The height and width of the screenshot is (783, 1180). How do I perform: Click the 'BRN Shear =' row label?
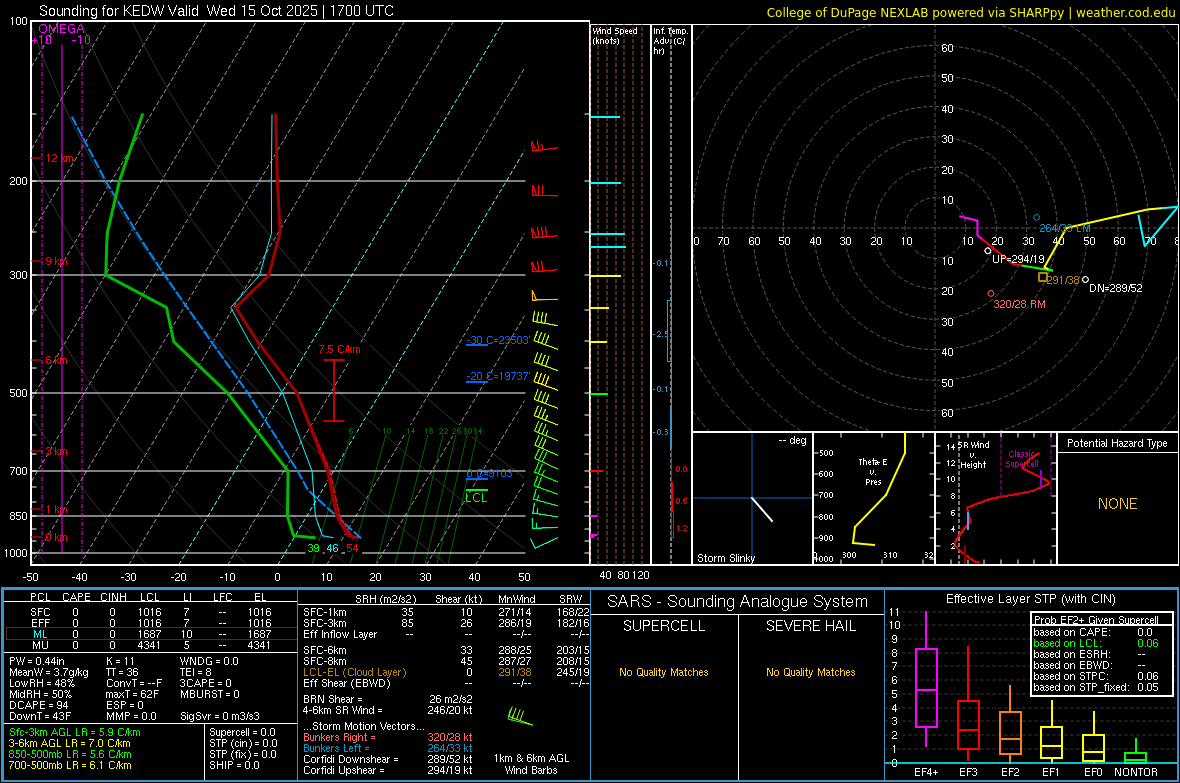[x=333, y=699]
